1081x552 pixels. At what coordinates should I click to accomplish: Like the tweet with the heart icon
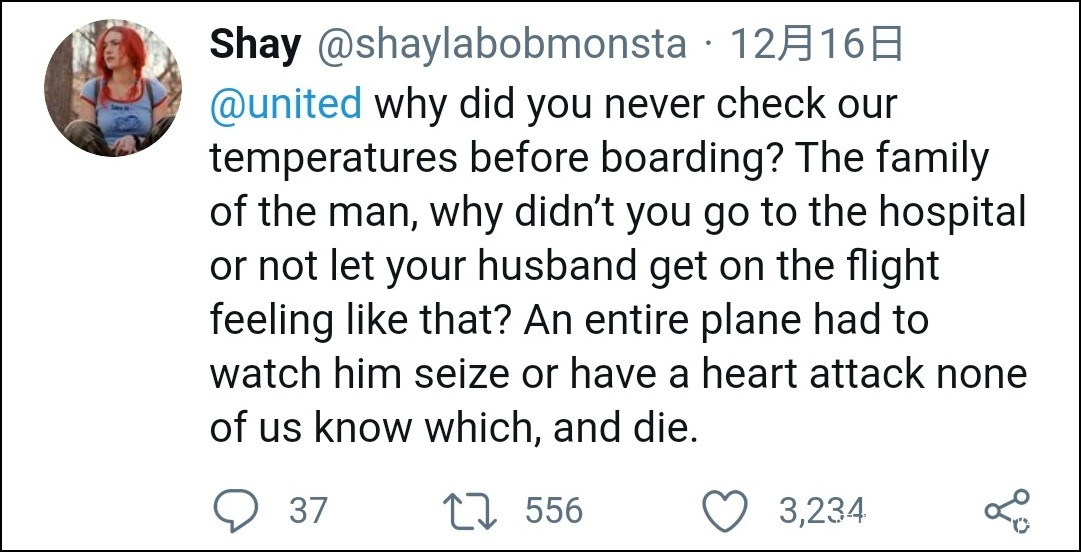tap(728, 511)
